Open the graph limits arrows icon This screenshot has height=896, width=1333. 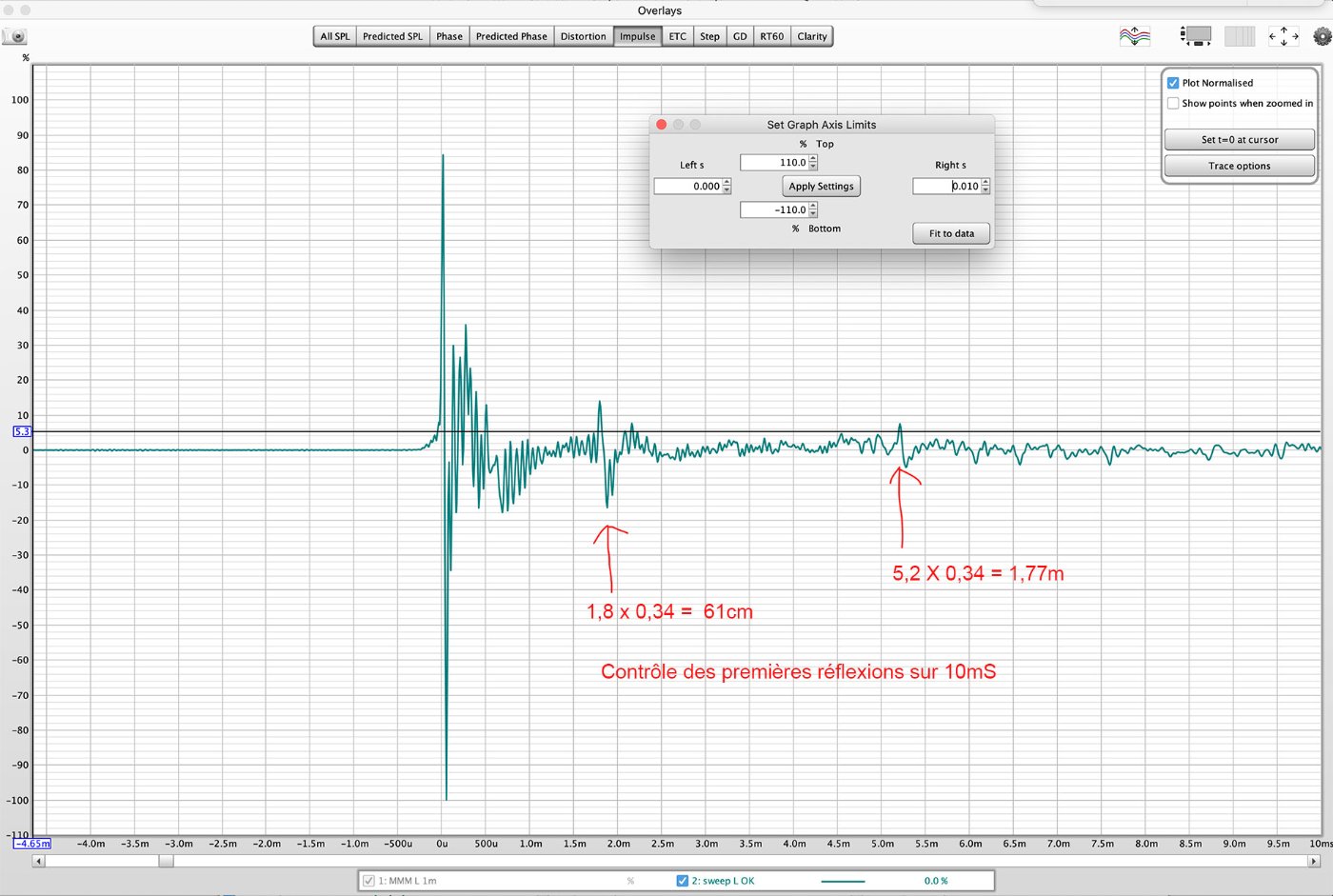coord(1283,36)
